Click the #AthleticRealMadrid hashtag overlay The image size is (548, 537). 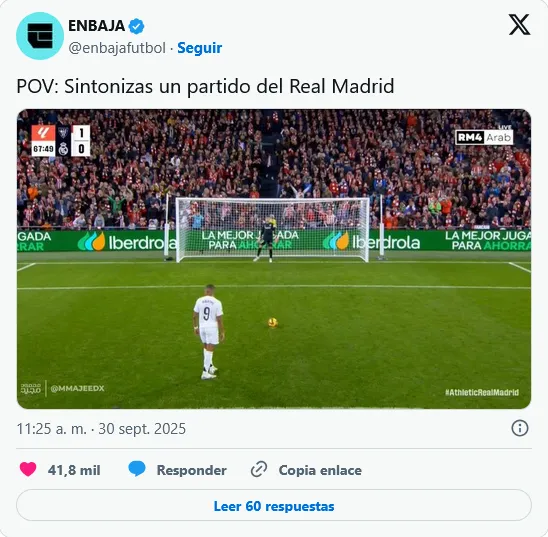click(x=482, y=392)
